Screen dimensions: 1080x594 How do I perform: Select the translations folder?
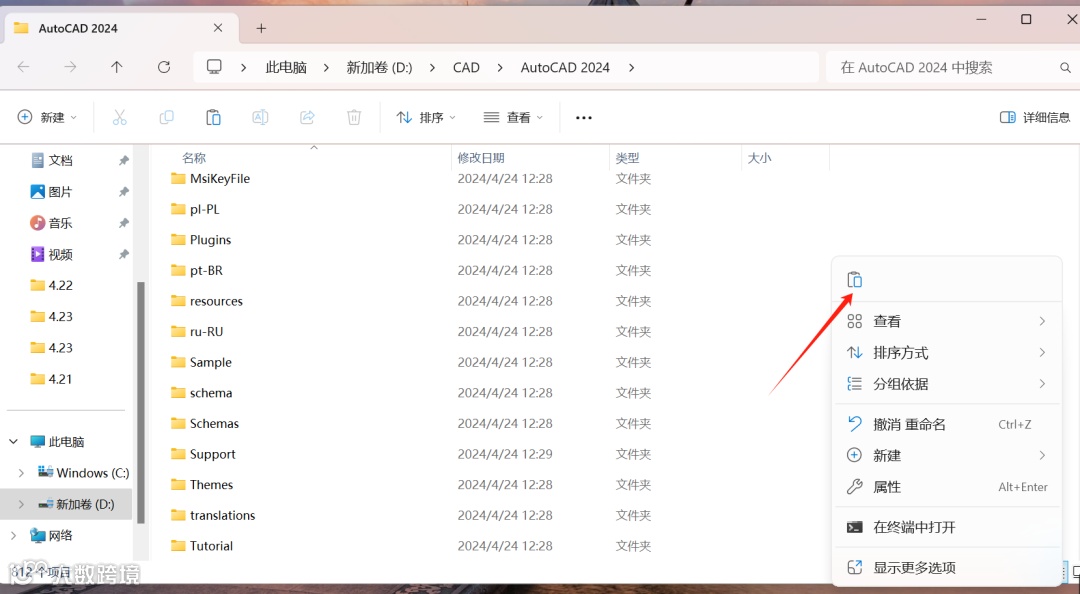coord(213,515)
